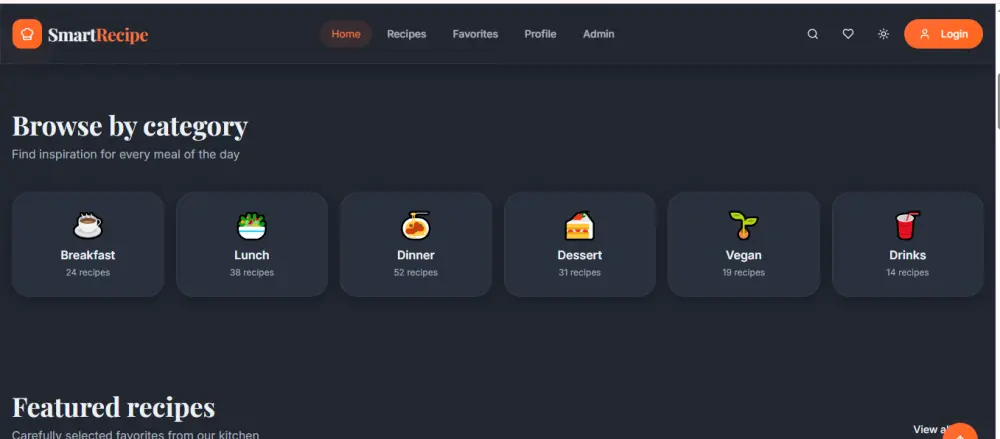Open the Favorites nav item
The height and width of the screenshot is (439, 1000).
[475, 34]
